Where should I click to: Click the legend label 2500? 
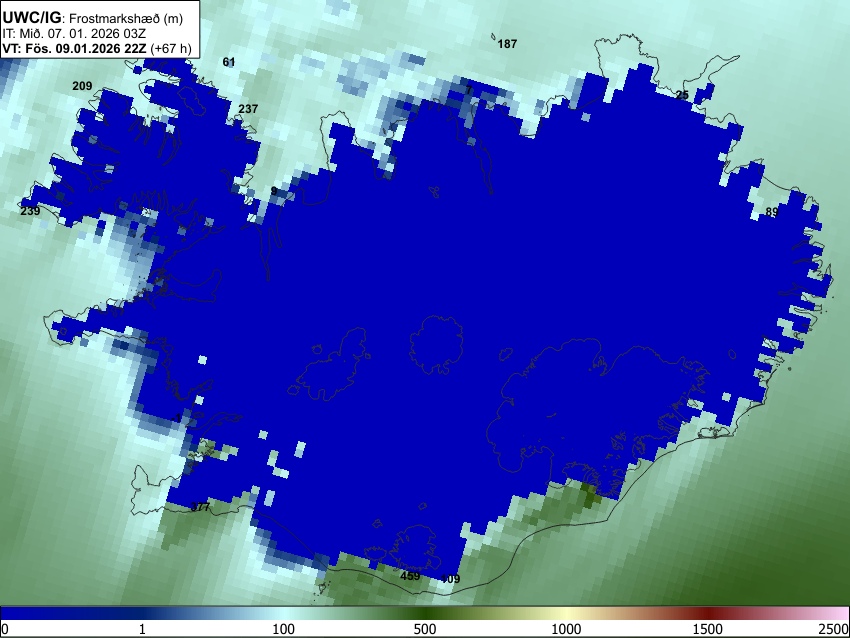point(834,629)
